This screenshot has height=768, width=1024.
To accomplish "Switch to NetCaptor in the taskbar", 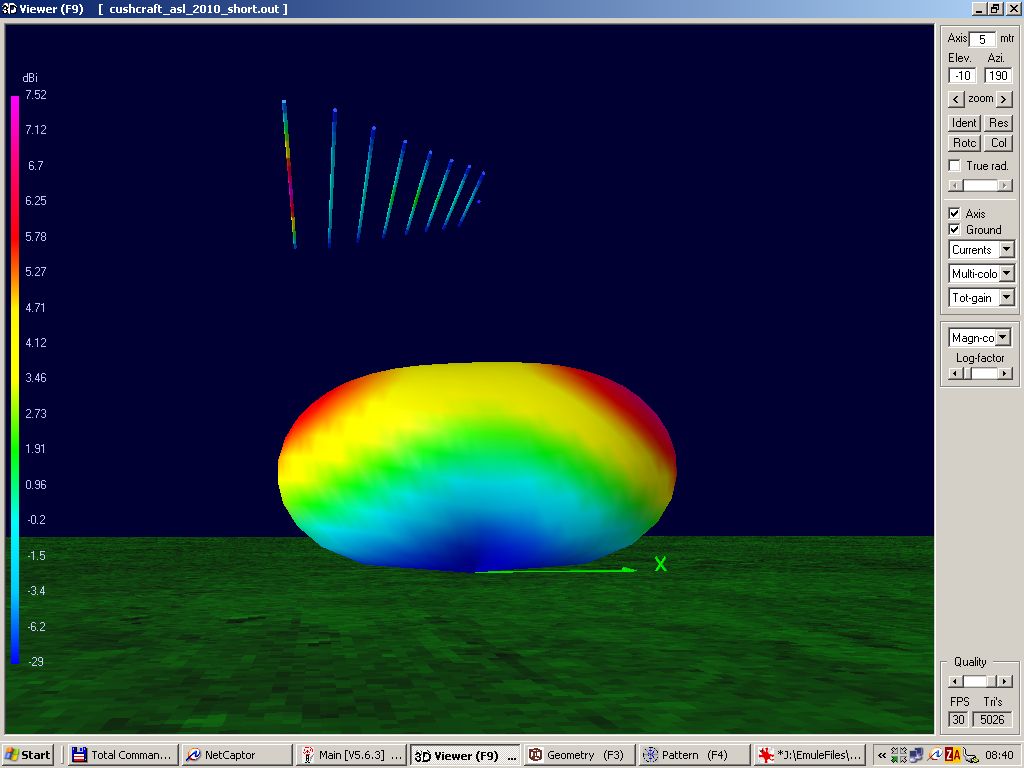I will click(237, 755).
